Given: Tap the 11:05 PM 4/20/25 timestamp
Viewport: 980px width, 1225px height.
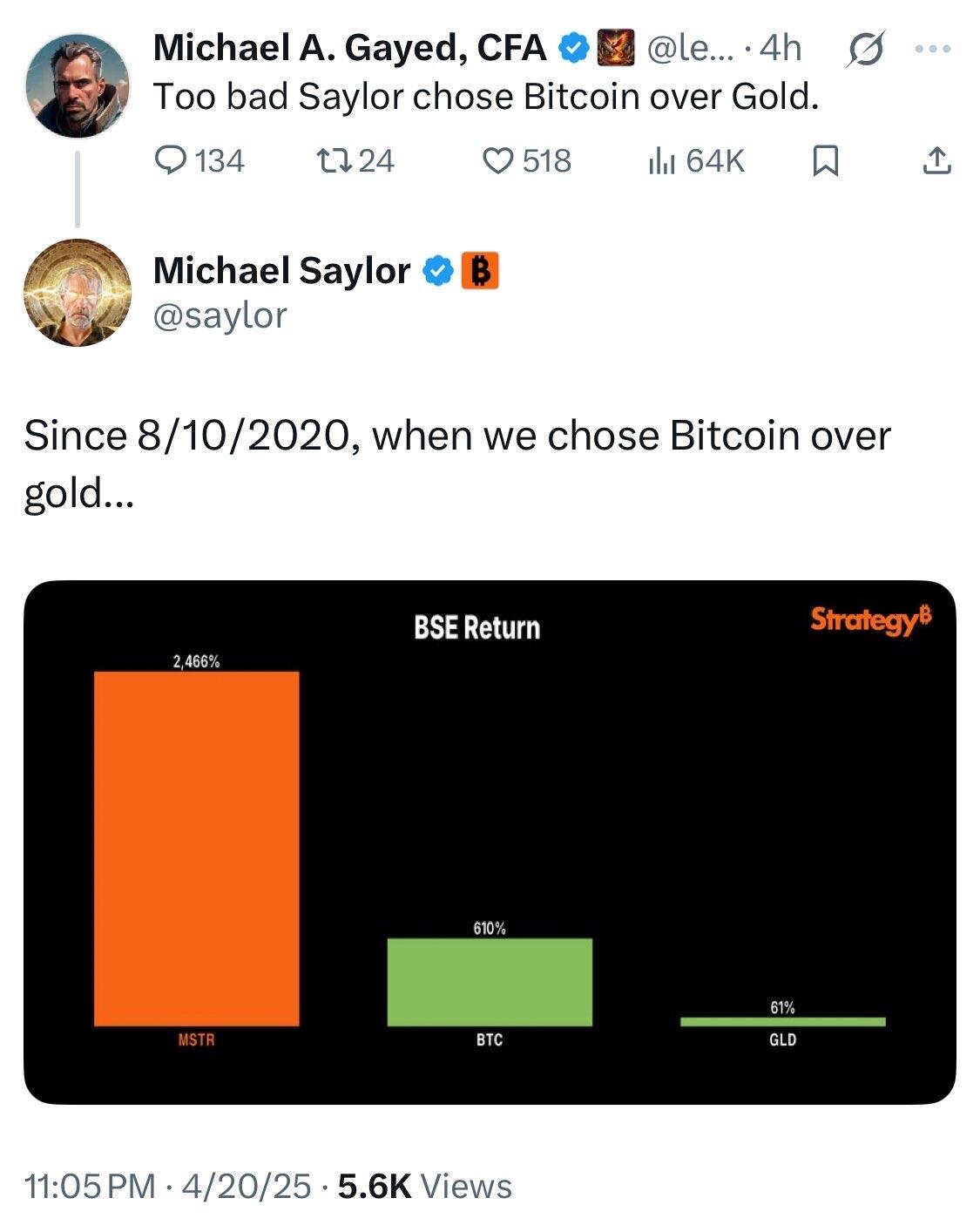Looking at the screenshot, I should coord(168,1187).
